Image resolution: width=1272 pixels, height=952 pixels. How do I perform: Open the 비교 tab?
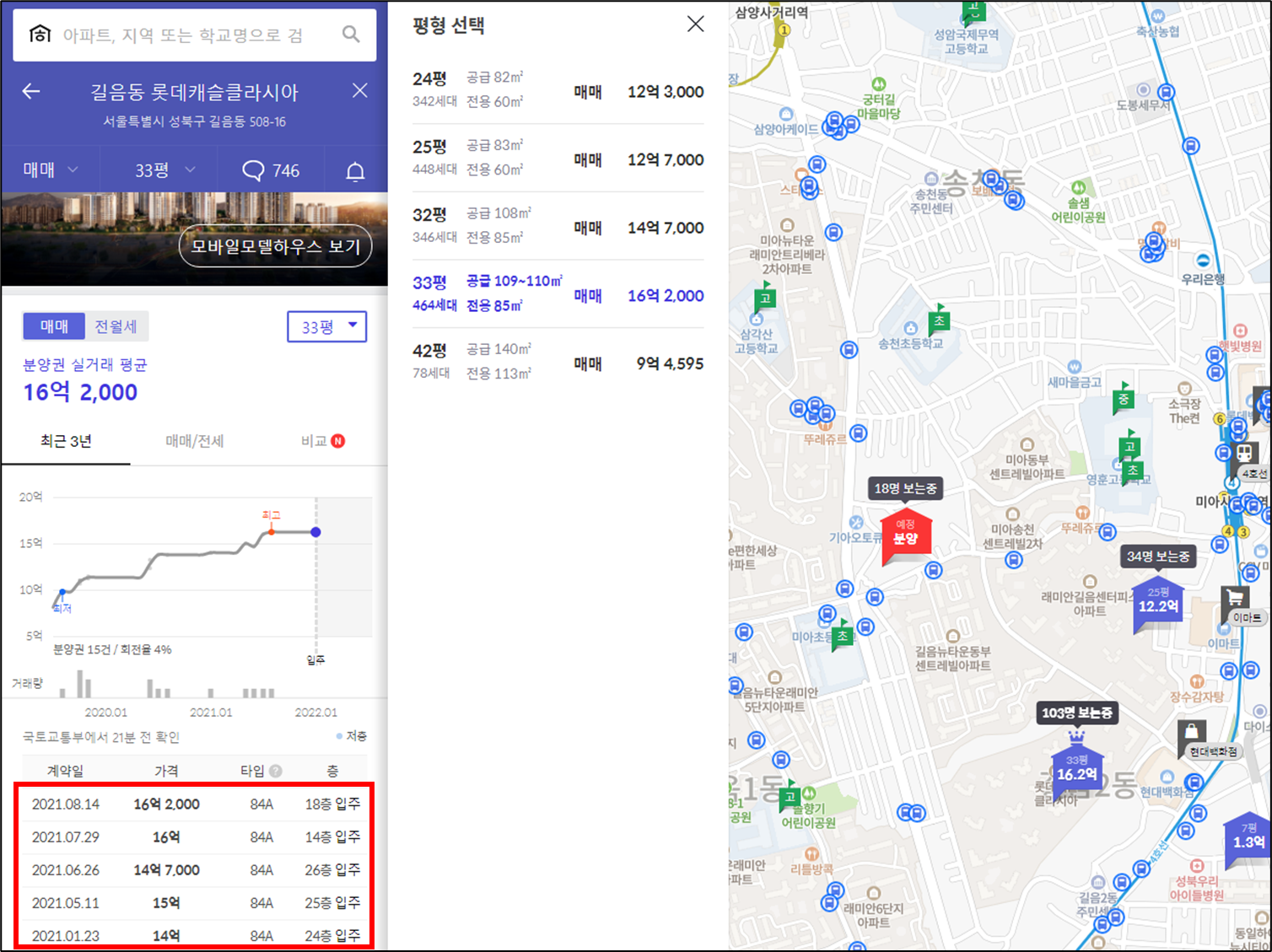point(322,441)
